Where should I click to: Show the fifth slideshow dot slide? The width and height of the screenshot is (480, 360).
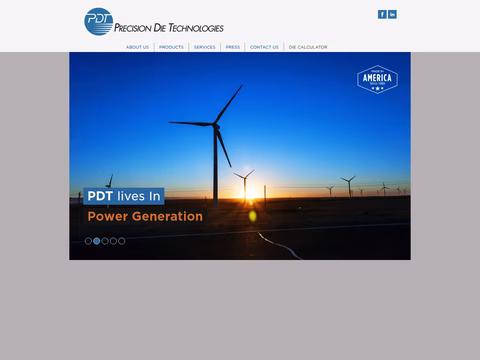coord(122,241)
